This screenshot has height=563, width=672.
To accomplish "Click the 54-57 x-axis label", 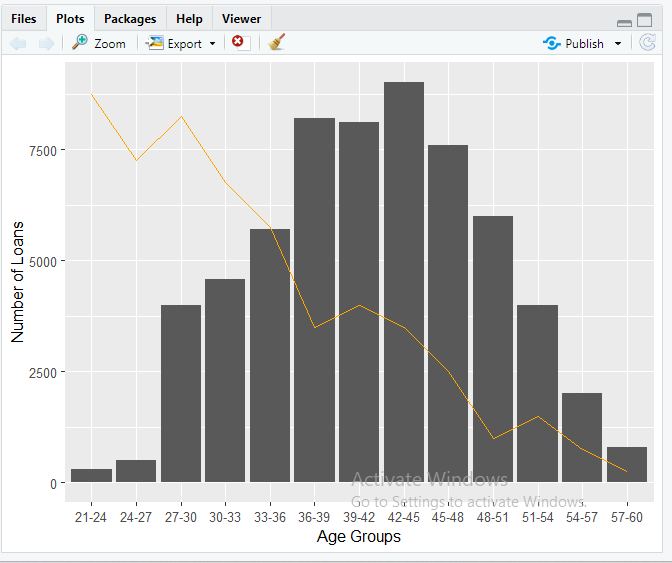I will [582, 517].
